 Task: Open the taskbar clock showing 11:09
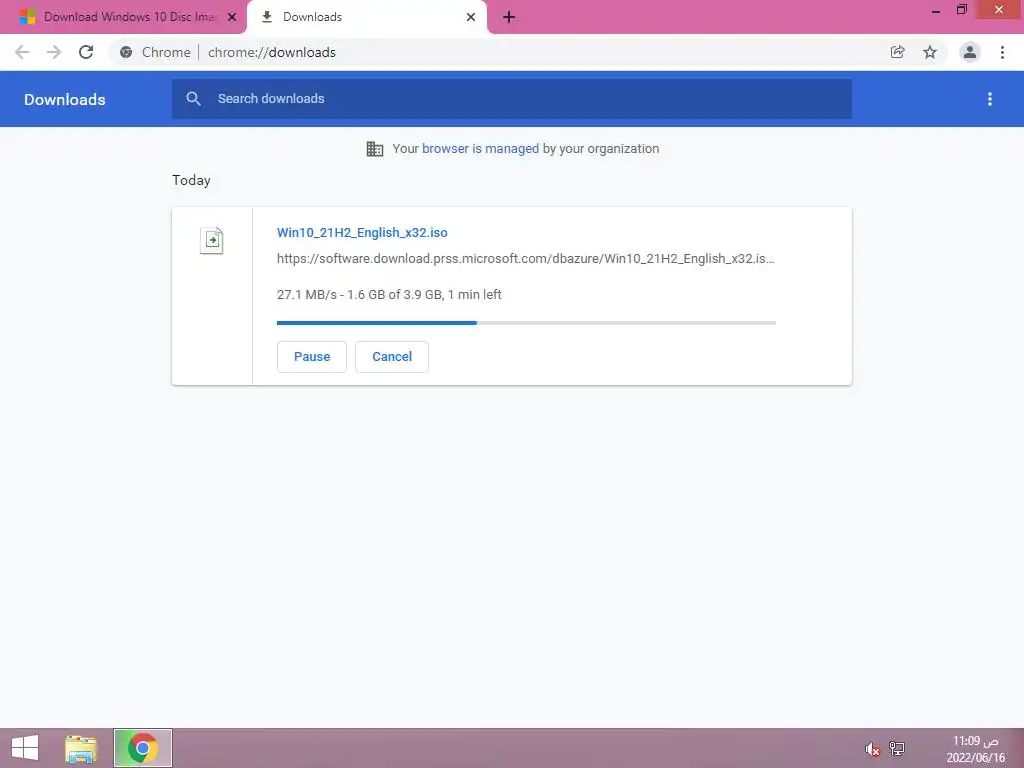tap(975, 749)
